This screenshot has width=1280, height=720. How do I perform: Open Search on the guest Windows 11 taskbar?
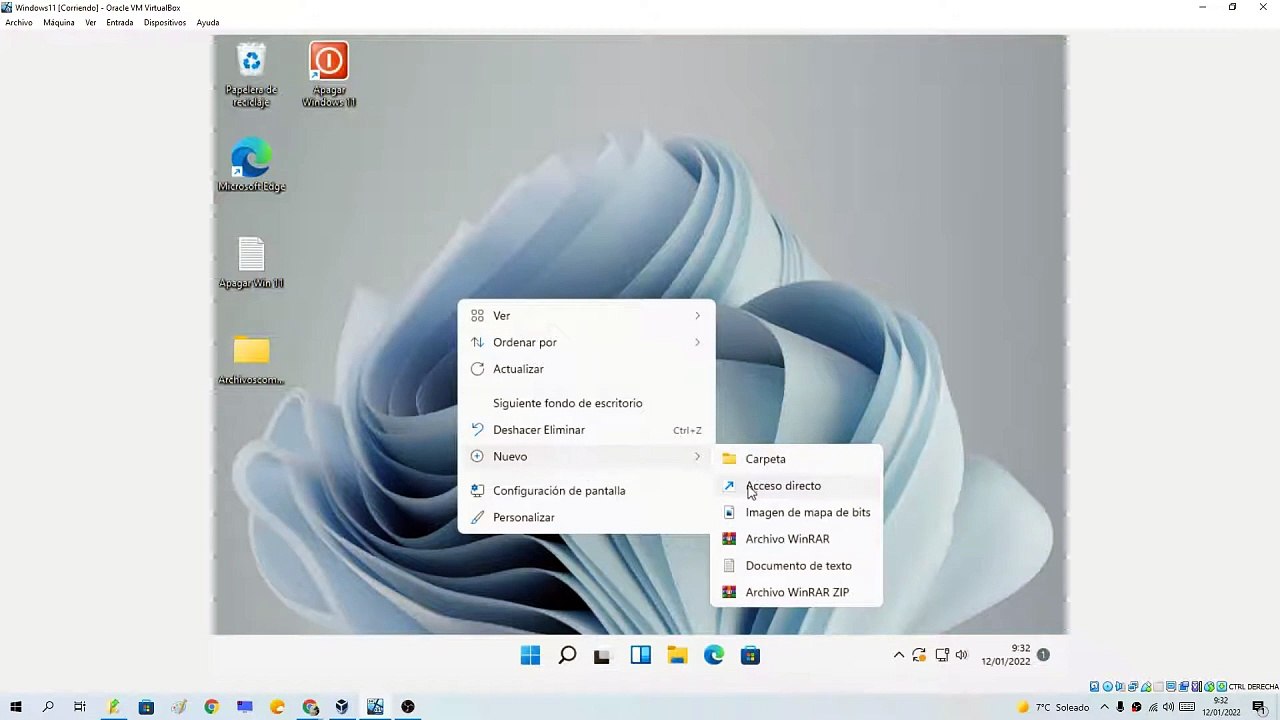[567, 655]
